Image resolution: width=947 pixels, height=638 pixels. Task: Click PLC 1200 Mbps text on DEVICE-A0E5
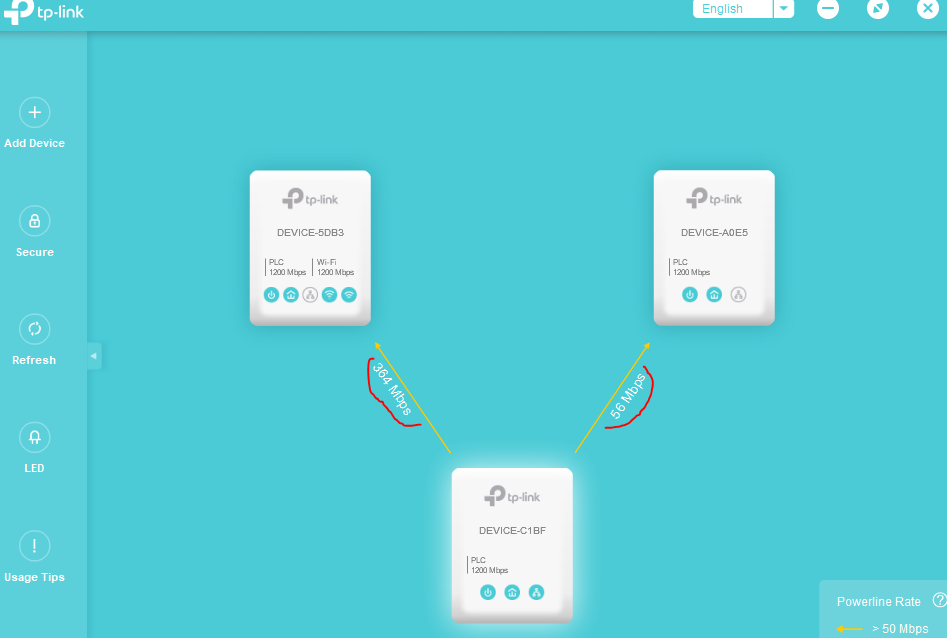[x=691, y=267]
